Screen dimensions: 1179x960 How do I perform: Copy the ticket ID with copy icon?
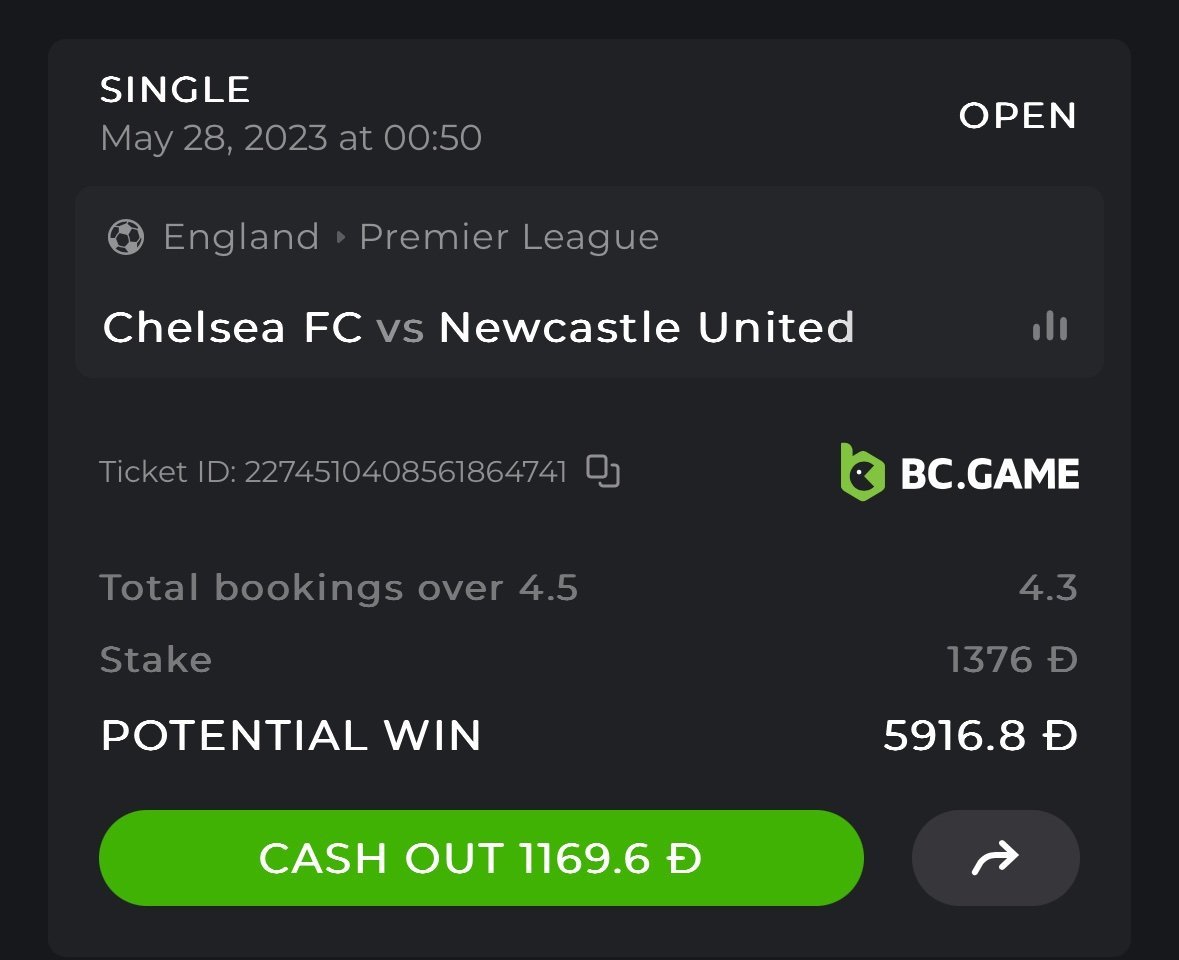[x=603, y=470]
